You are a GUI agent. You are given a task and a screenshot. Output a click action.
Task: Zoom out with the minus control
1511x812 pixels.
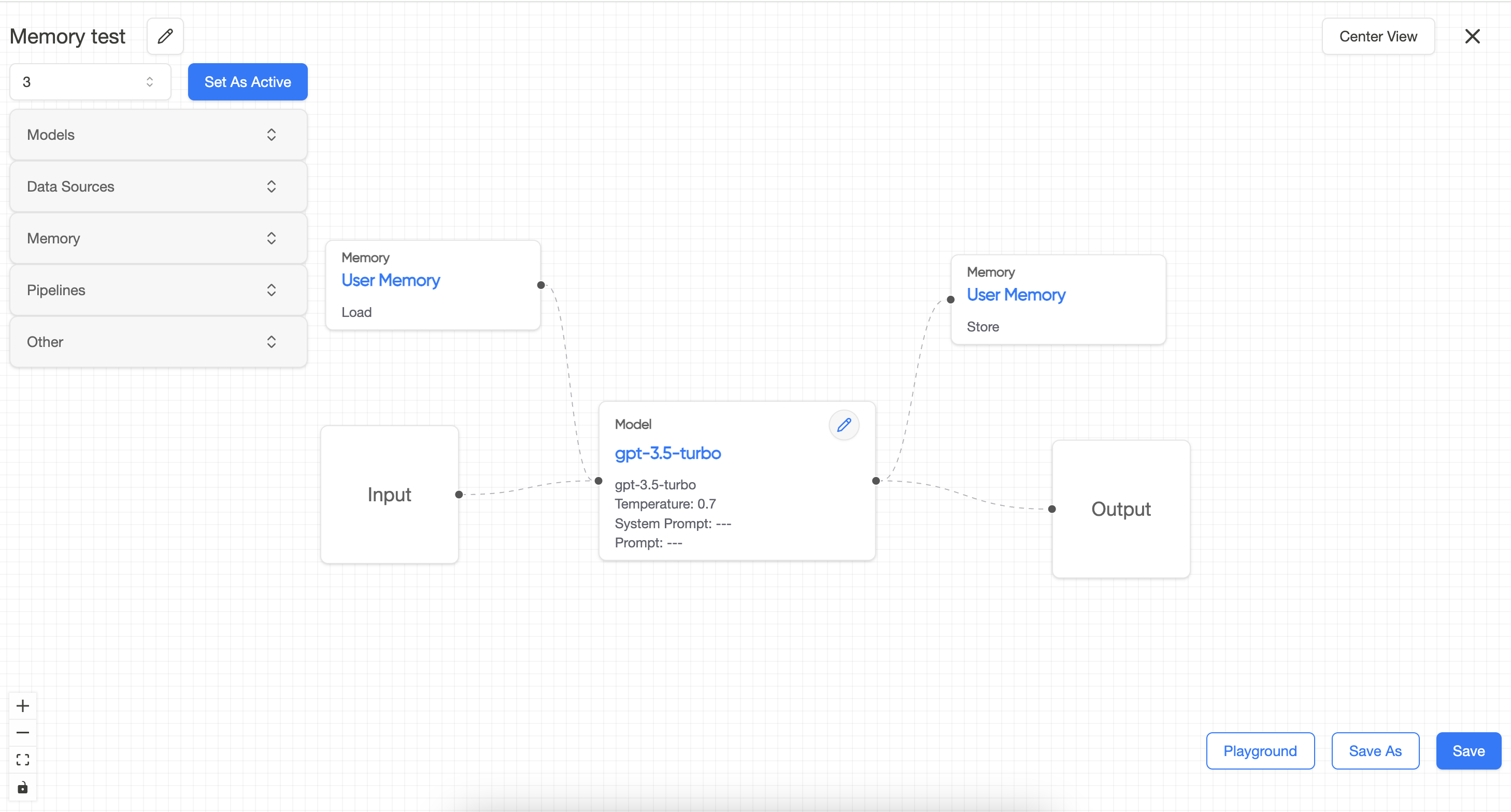[x=23, y=733]
